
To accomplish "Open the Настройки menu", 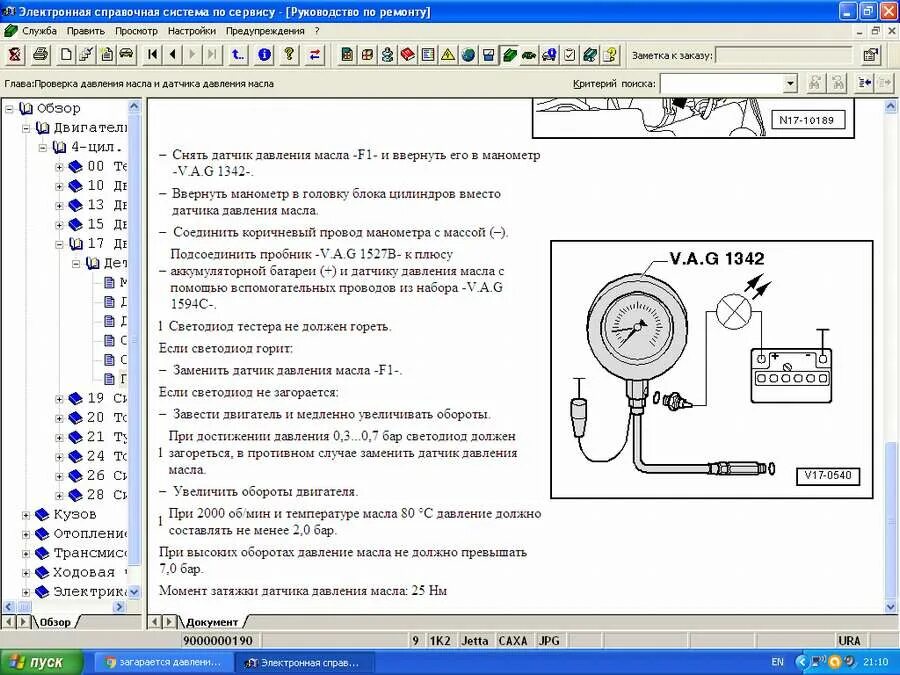I will click(192, 31).
